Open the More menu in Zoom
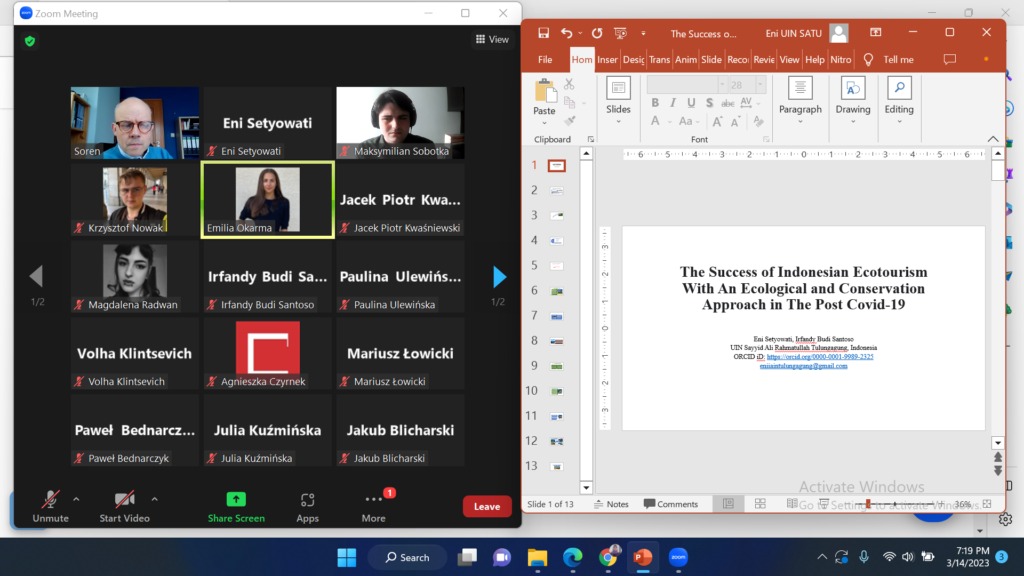 click(x=374, y=506)
